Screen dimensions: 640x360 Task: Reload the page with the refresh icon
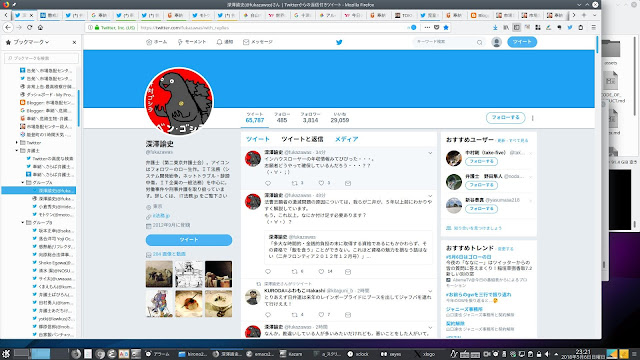click(29, 27)
